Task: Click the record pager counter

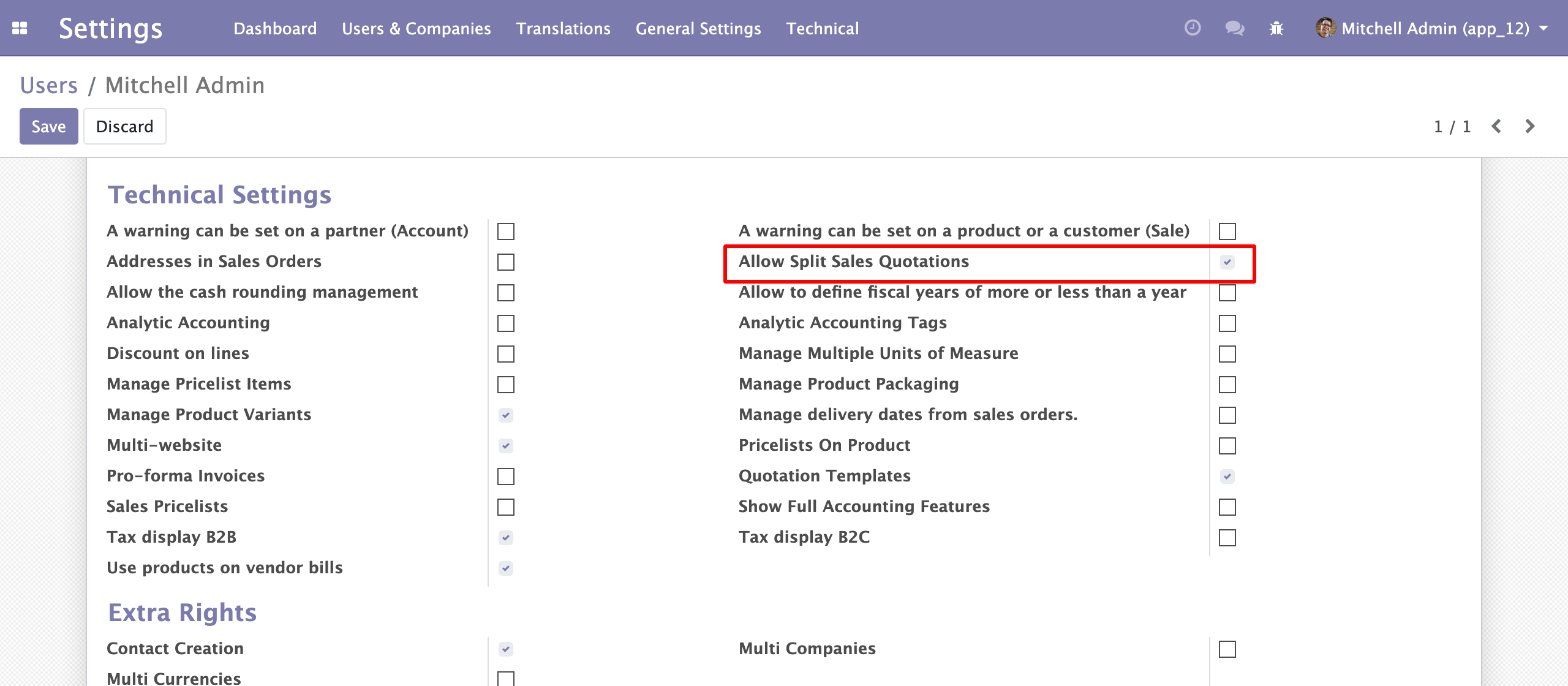Action: [x=1452, y=126]
